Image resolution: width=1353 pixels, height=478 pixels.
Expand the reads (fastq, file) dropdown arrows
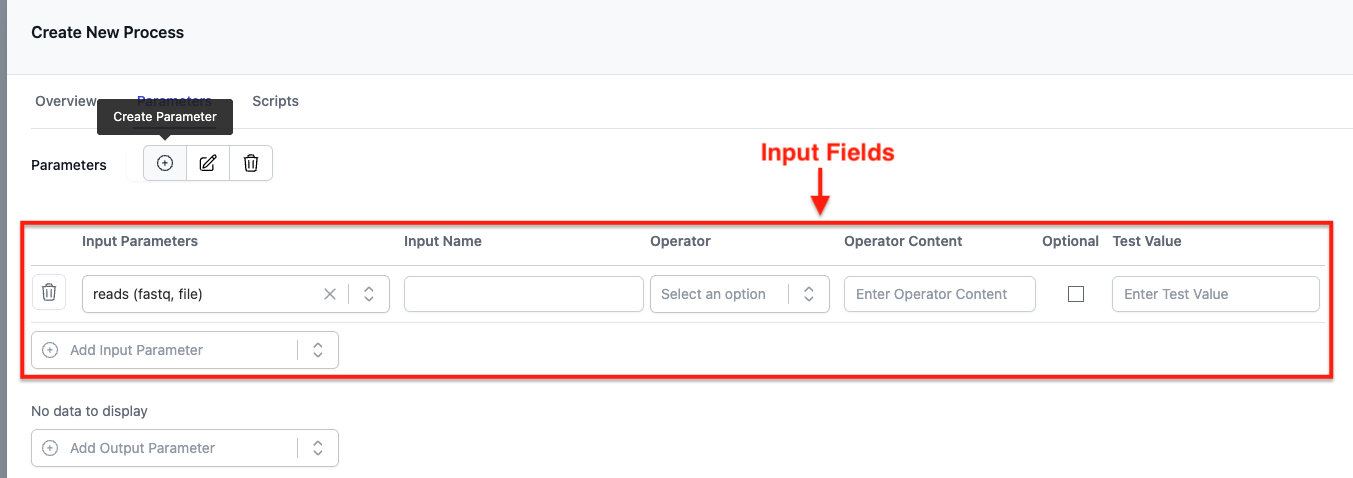pos(369,294)
